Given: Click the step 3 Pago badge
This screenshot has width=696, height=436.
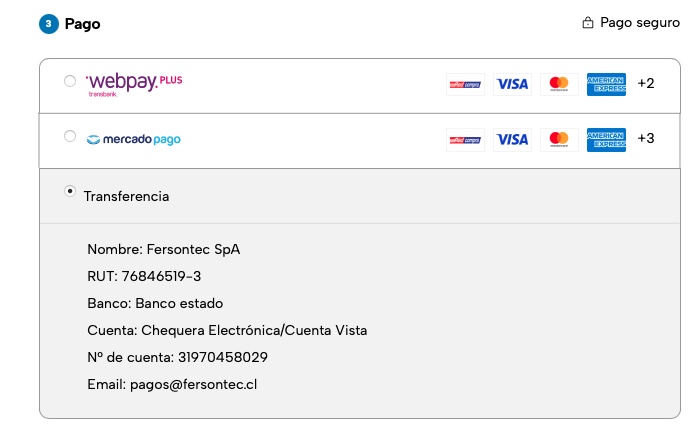Looking at the screenshot, I should (x=49, y=24).
